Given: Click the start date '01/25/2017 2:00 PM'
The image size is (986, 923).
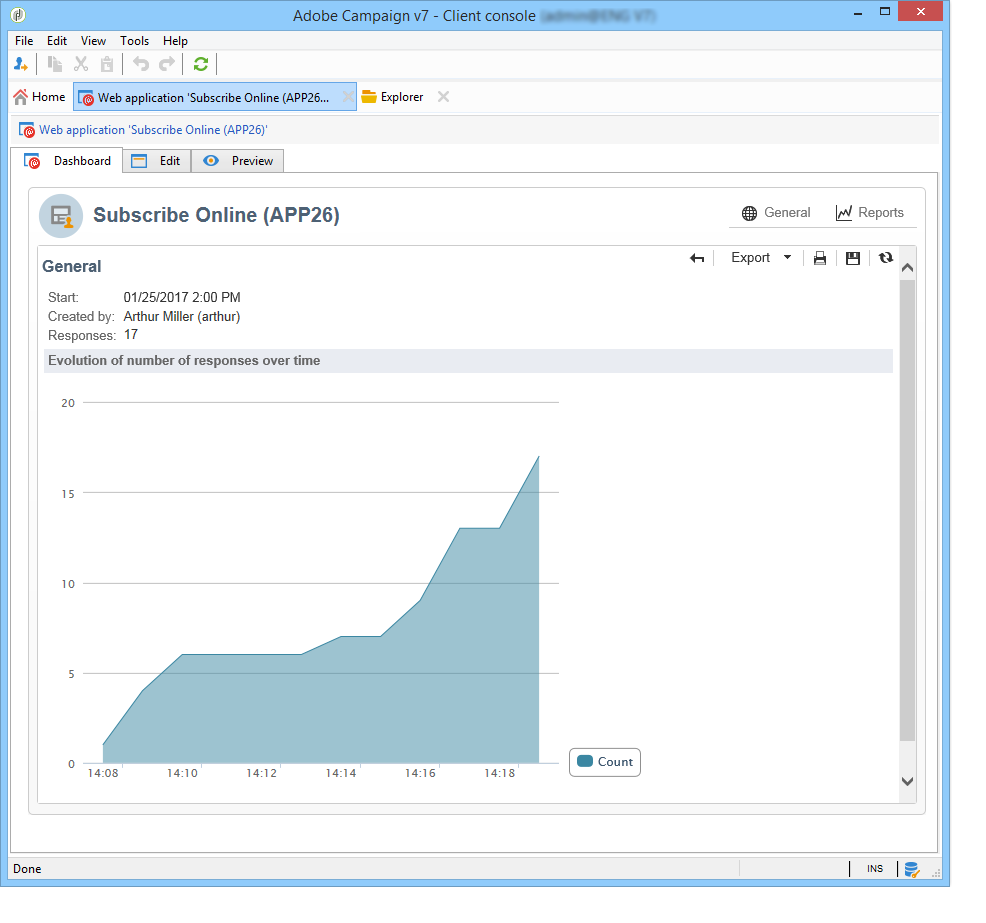Looking at the screenshot, I should click(x=182, y=297).
